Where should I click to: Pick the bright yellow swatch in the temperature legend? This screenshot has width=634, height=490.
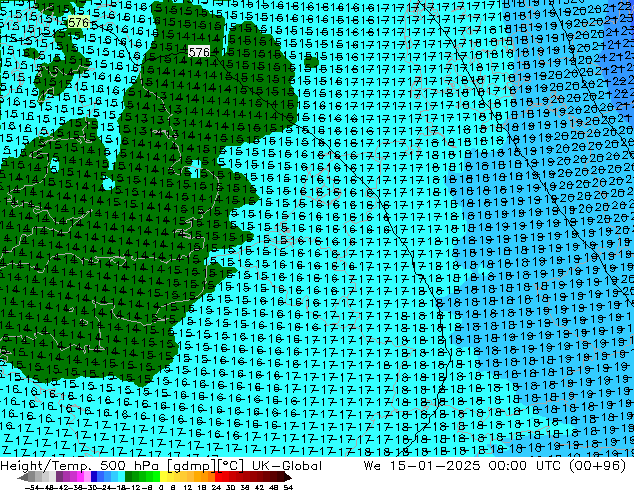coord(163,477)
